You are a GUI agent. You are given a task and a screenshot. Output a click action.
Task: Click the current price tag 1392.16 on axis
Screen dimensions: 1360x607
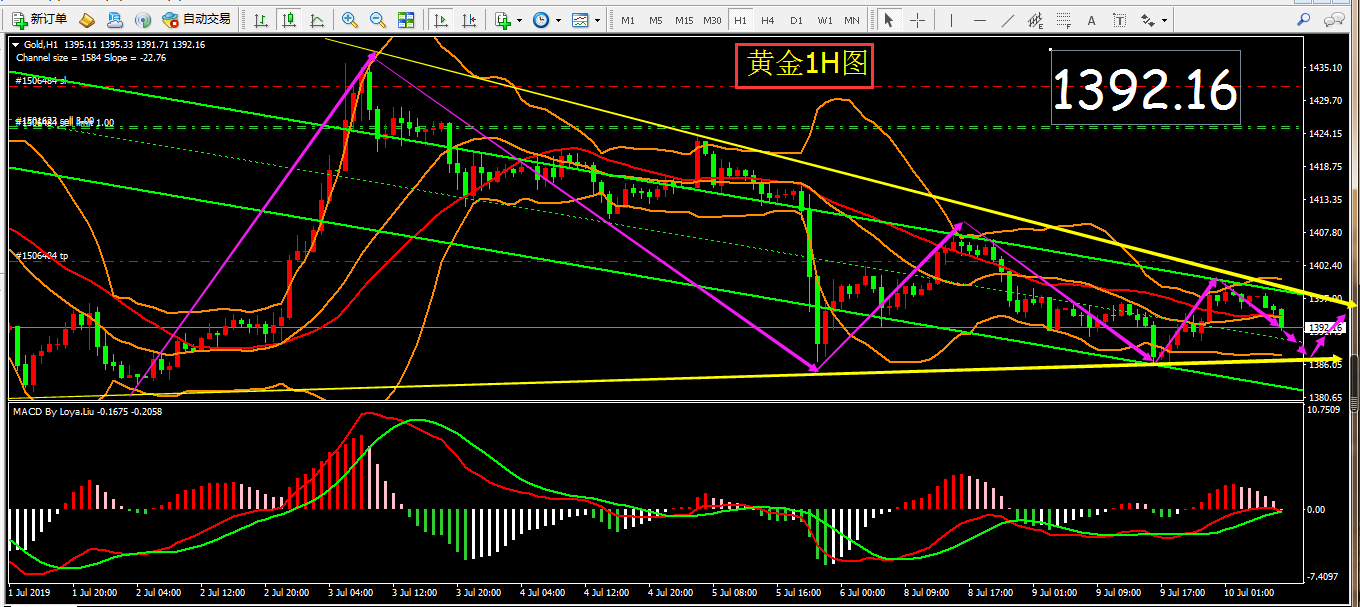click(x=1325, y=328)
